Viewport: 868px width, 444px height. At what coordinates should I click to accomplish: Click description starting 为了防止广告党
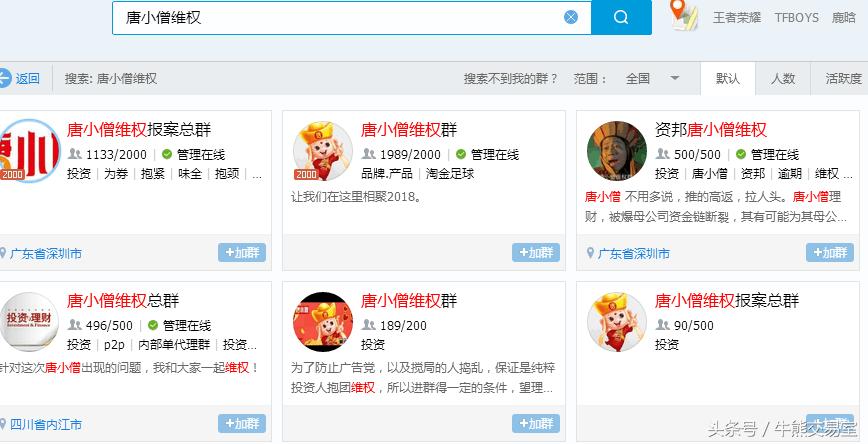click(423, 378)
